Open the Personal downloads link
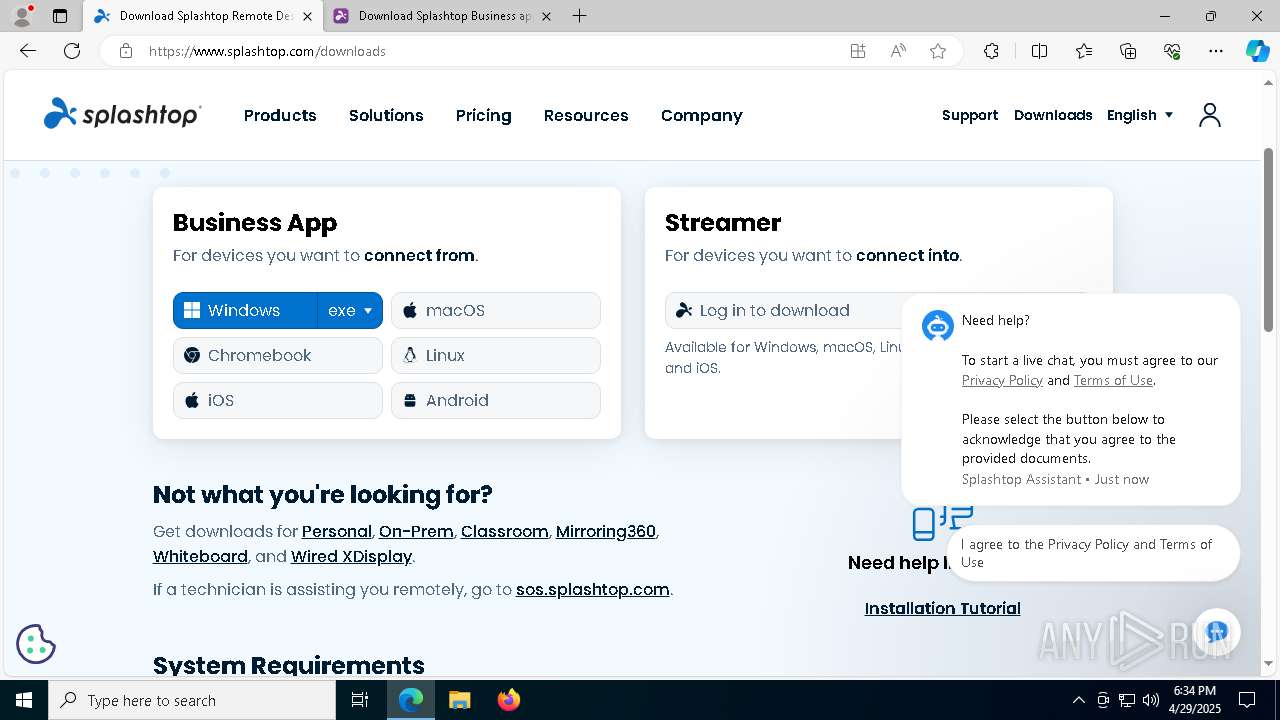This screenshot has width=1280, height=720. tap(337, 531)
